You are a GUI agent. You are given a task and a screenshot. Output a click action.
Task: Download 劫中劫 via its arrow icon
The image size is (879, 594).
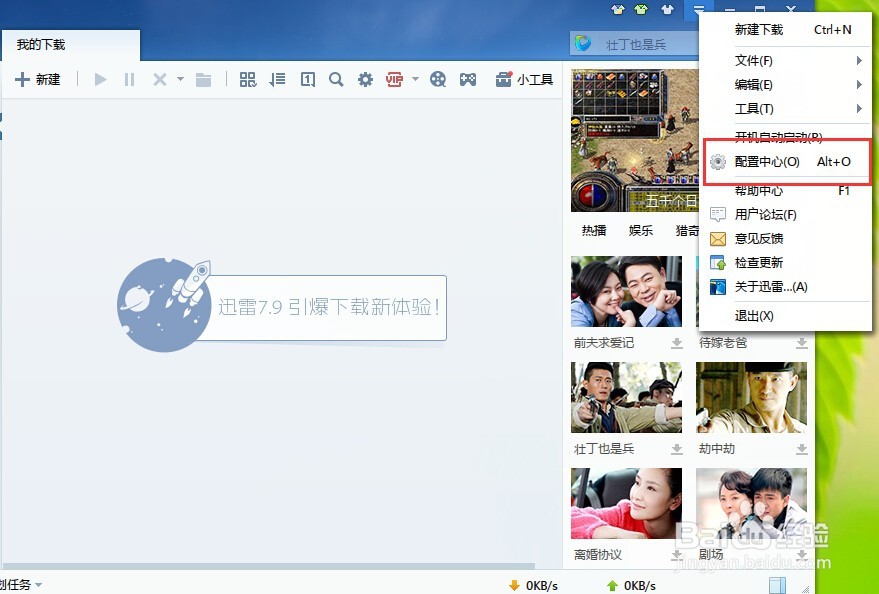(x=802, y=449)
